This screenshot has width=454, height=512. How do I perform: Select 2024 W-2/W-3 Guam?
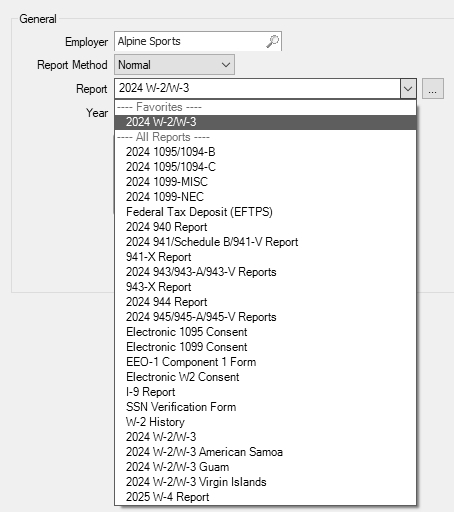[265, 467]
